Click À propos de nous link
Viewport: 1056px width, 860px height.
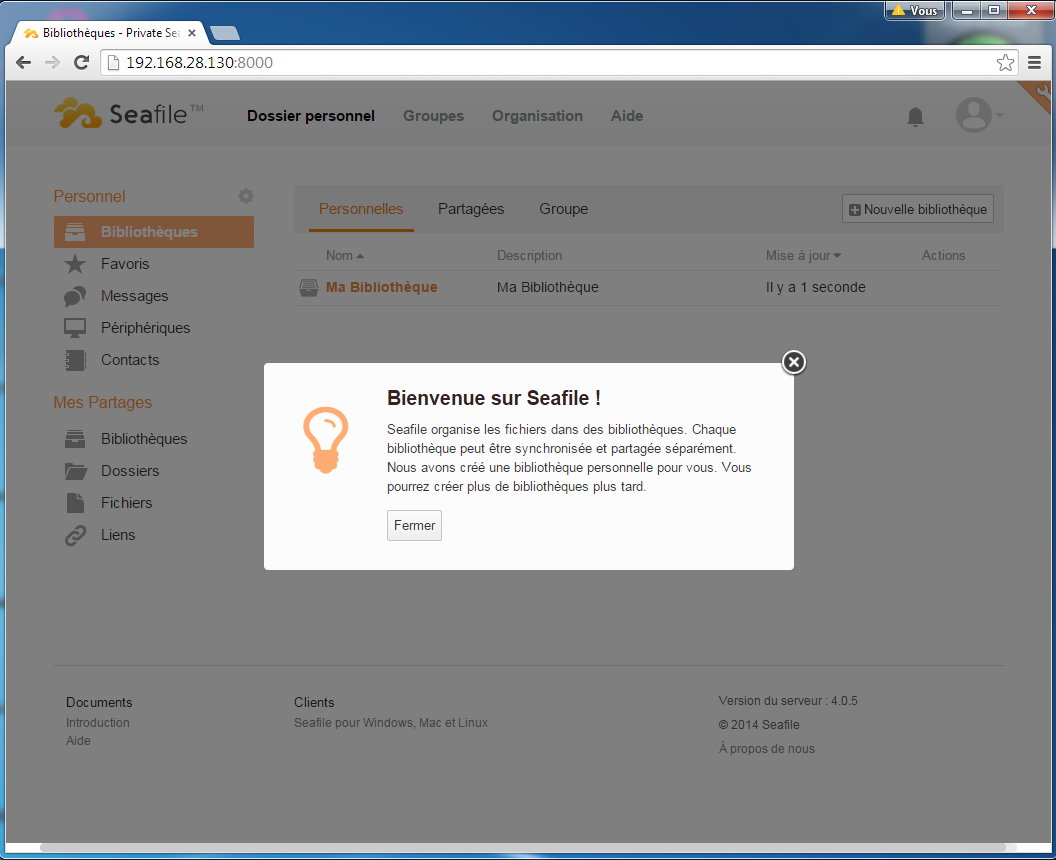(766, 749)
